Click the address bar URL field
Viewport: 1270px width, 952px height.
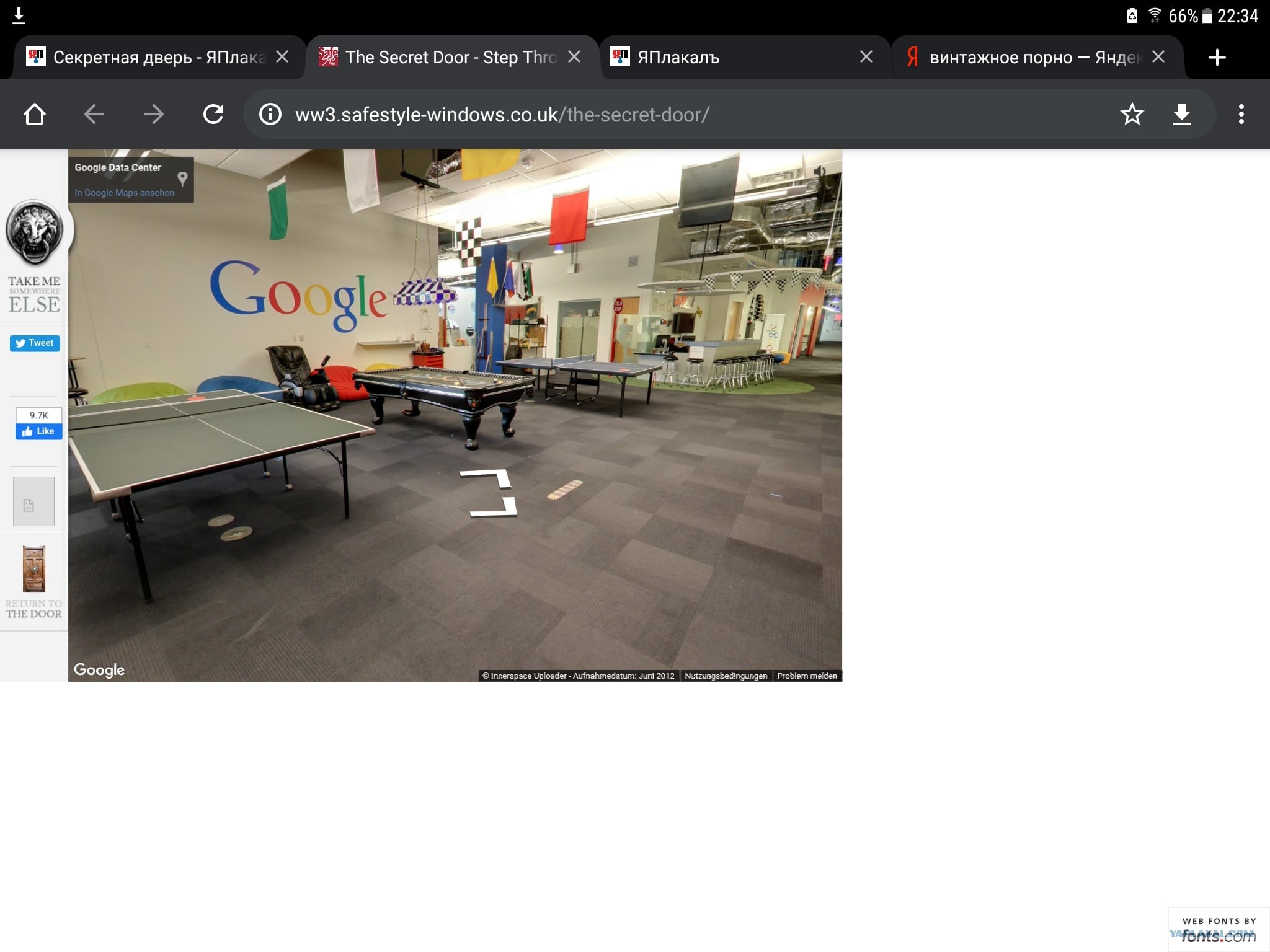[x=682, y=114]
